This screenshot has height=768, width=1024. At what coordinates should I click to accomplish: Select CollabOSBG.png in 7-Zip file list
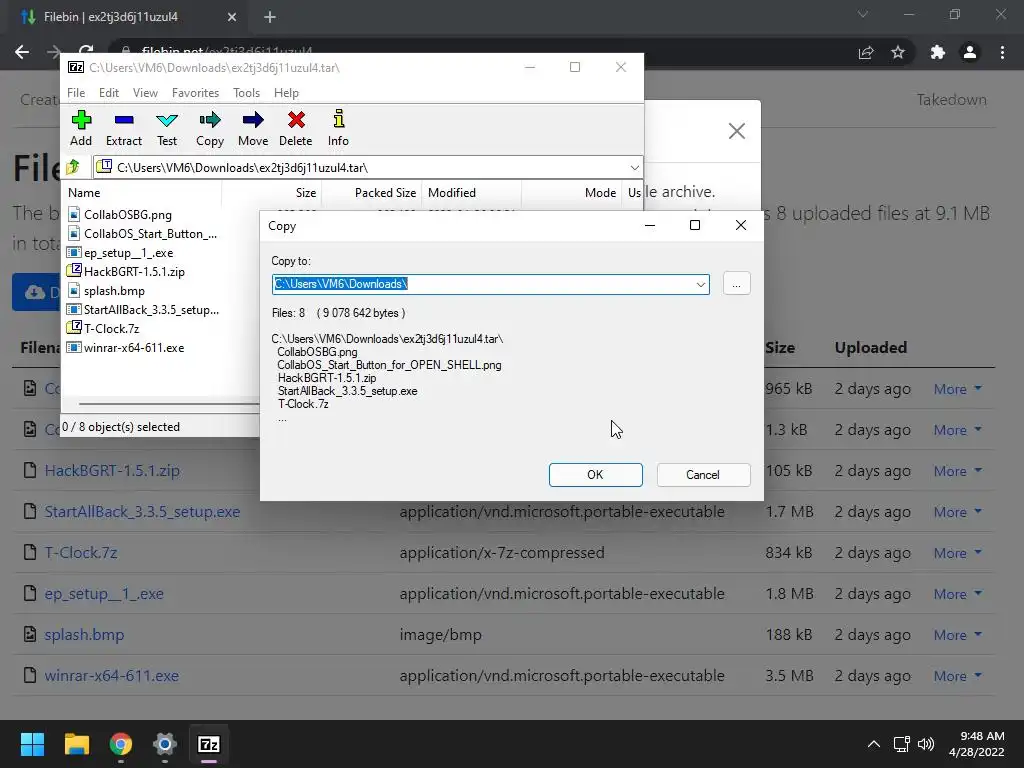(127, 215)
